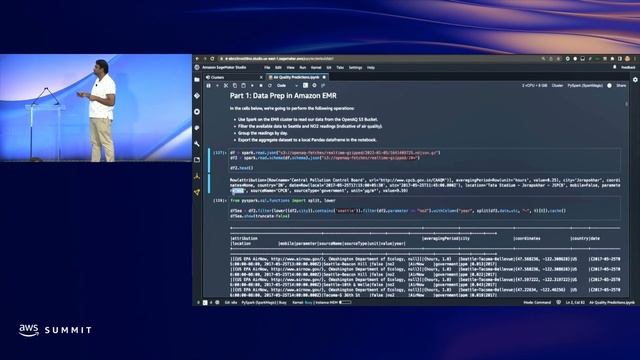The width and height of the screenshot is (640, 360).
Task: Click the Instance MEM usage bar
Action: click(x=345, y=302)
